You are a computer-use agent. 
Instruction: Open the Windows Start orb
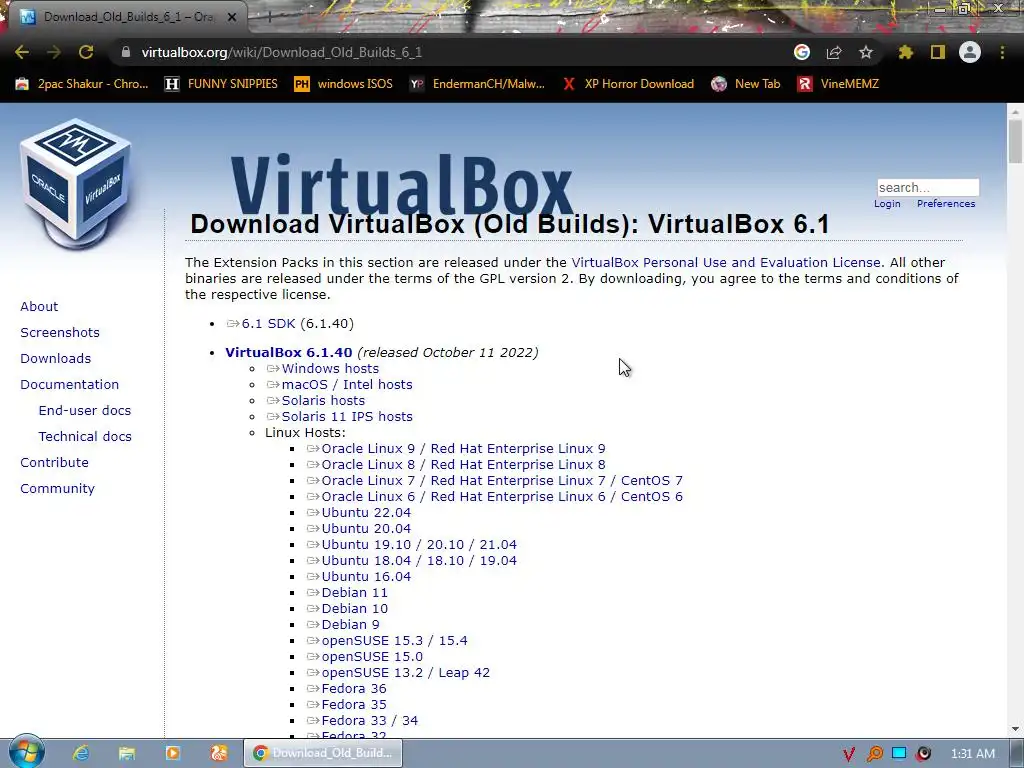(26, 752)
